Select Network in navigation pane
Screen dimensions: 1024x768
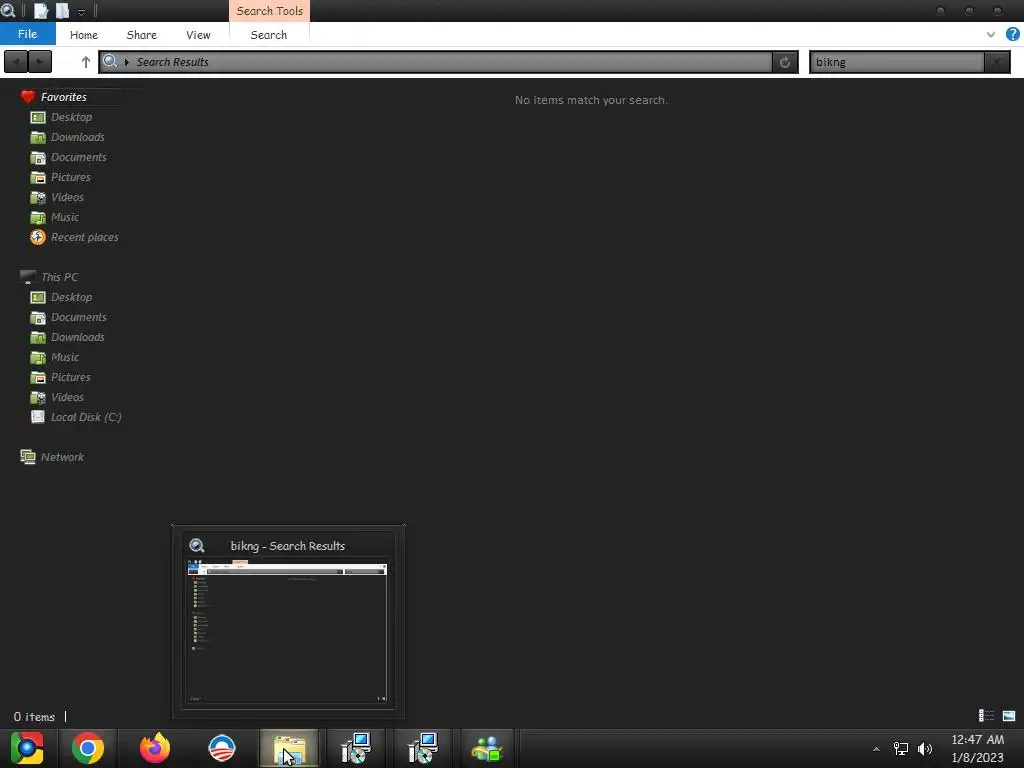(x=62, y=457)
